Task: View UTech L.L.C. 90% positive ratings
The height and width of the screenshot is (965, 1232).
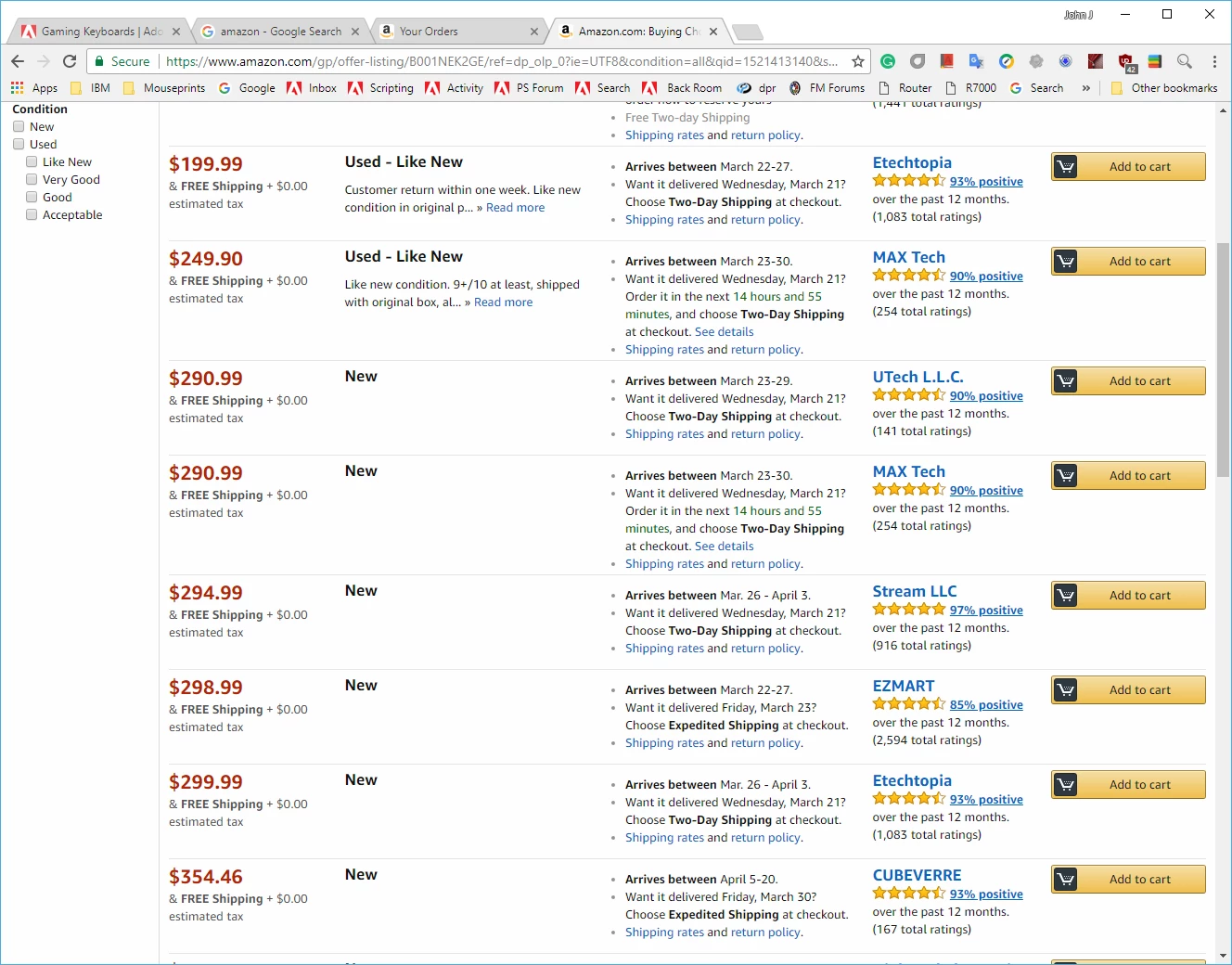Action: point(986,396)
